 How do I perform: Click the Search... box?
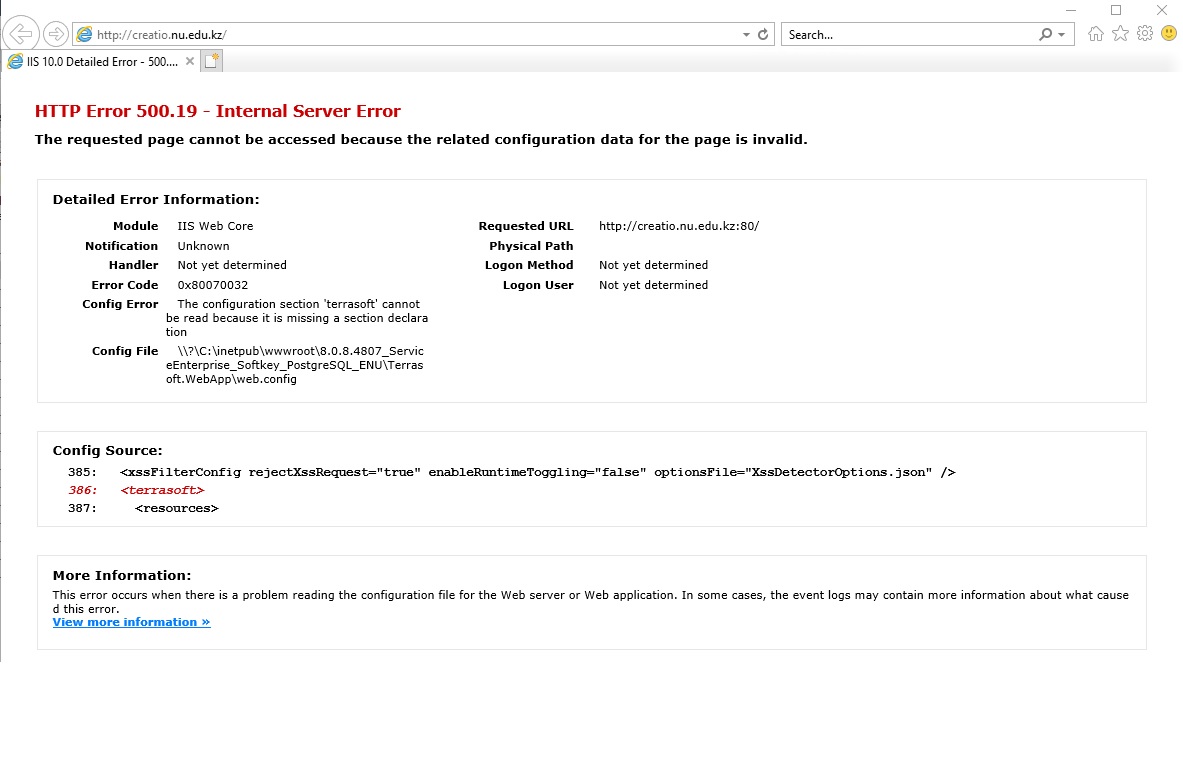point(909,35)
